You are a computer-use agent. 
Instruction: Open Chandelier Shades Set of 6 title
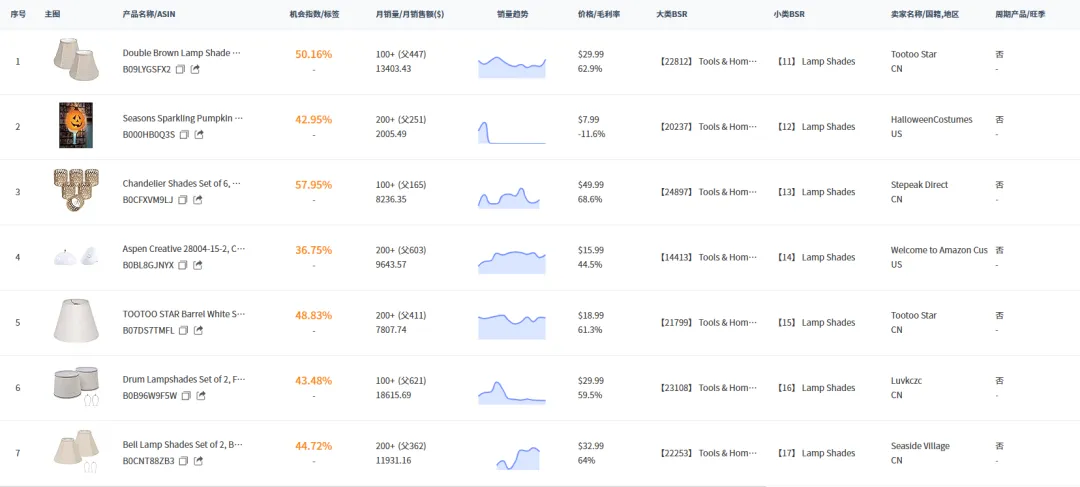(x=182, y=184)
